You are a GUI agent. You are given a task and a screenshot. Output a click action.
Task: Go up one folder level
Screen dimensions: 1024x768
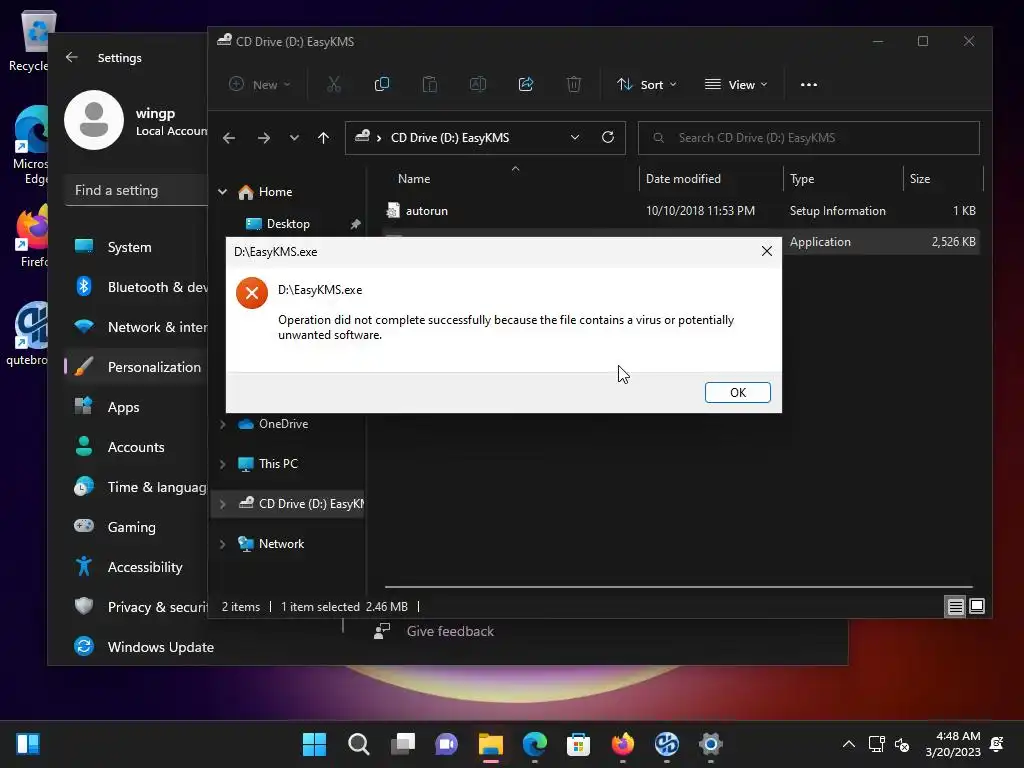click(323, 138)
